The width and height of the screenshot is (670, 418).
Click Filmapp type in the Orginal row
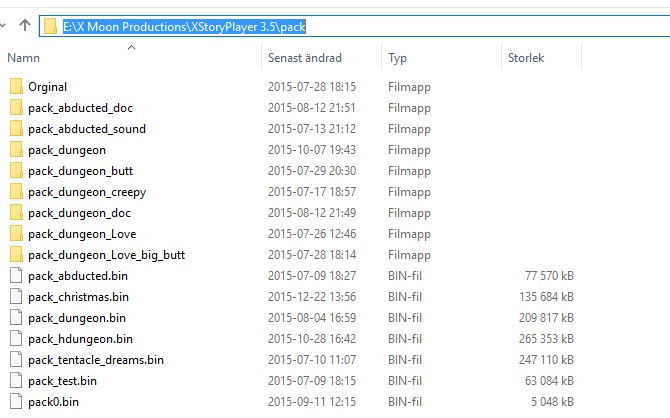[409, 87]
